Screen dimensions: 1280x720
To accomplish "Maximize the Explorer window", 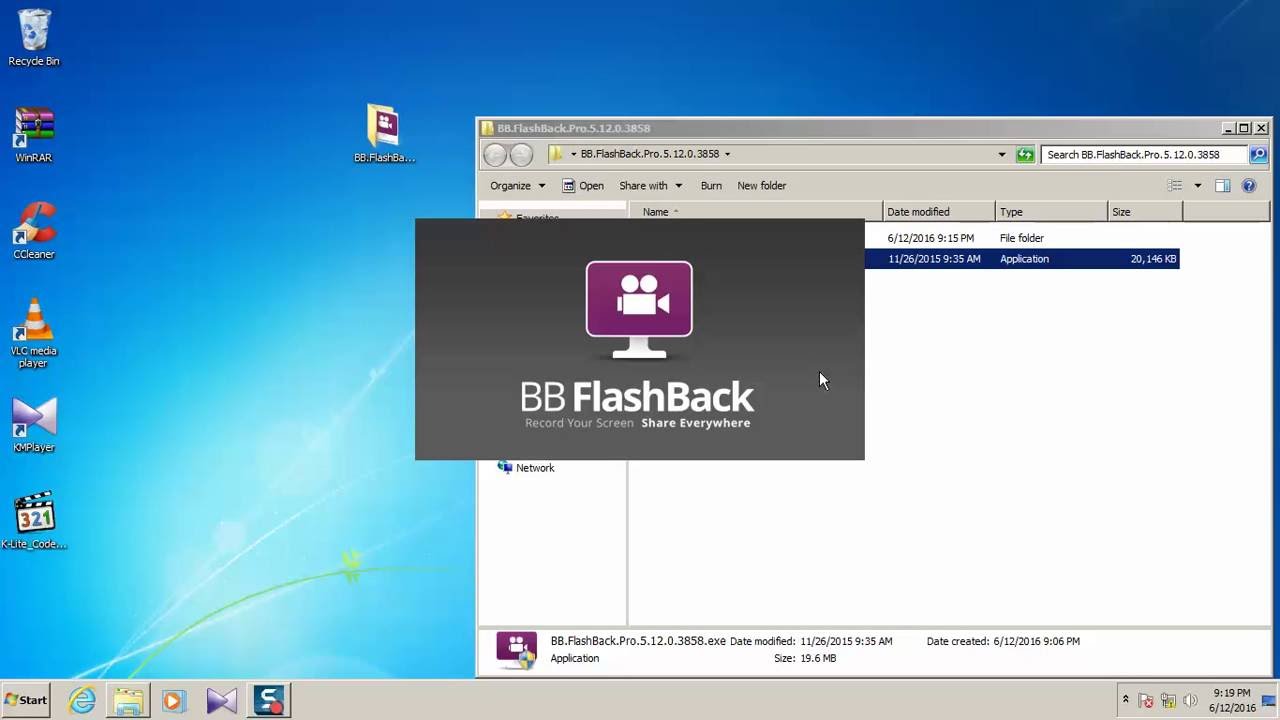I will pos(1244,128).
